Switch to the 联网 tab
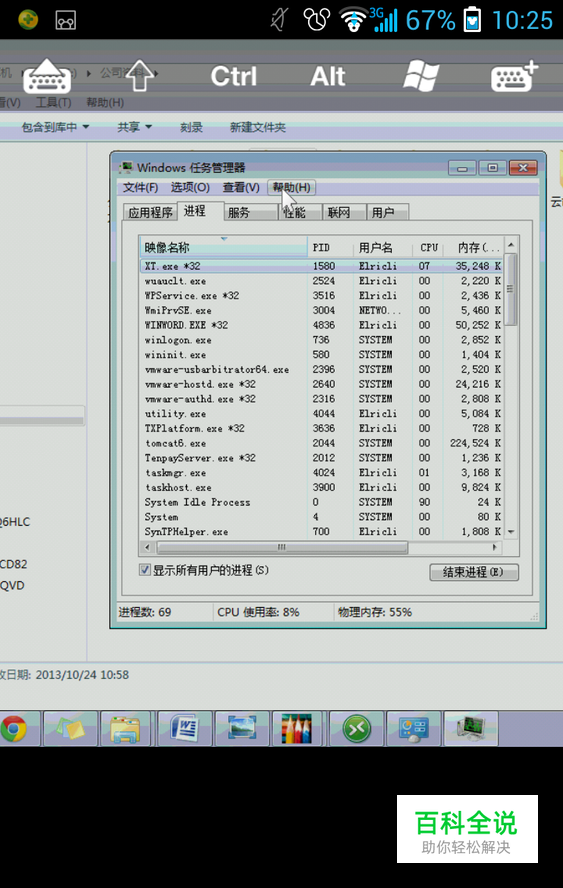Image resolution: width=563 pixels, height=888 pixels. point(344,212)
